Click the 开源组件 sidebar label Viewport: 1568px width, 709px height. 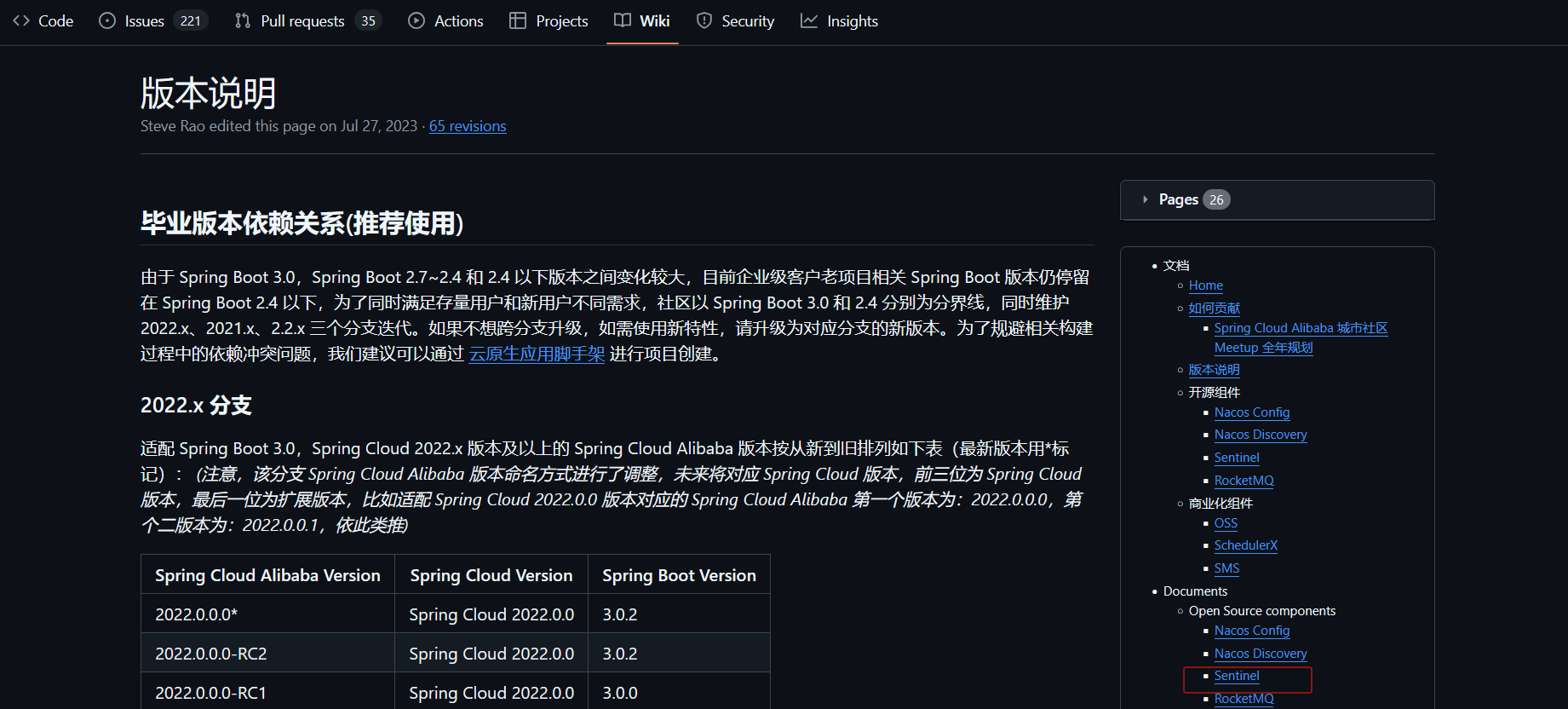[x=1215, y=393]
